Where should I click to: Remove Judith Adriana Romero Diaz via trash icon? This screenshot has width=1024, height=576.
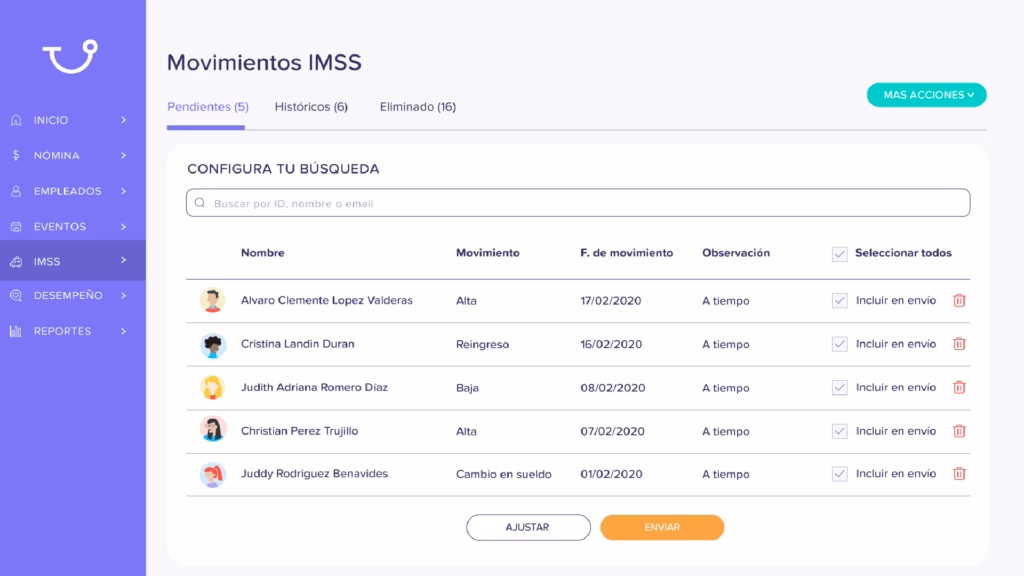pyautogui.click(x=959, y=387)
